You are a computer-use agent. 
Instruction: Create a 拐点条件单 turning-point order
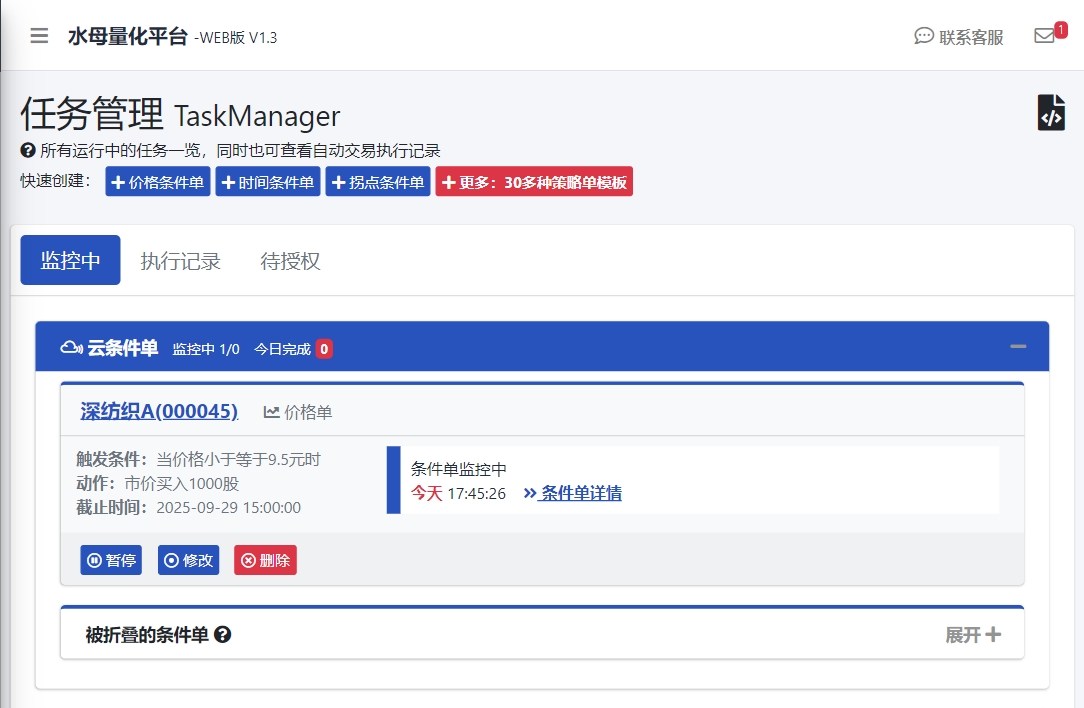coord(378,183)
